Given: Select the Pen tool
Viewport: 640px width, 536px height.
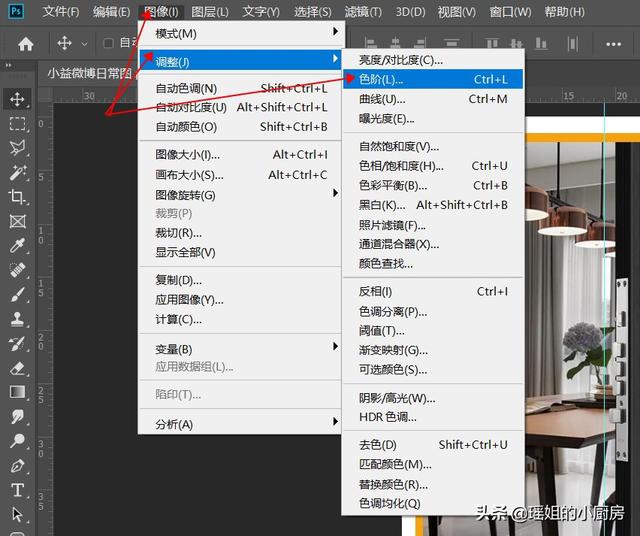Looking at the screenshot, I should pyautogui.click(x=17, y=465).
